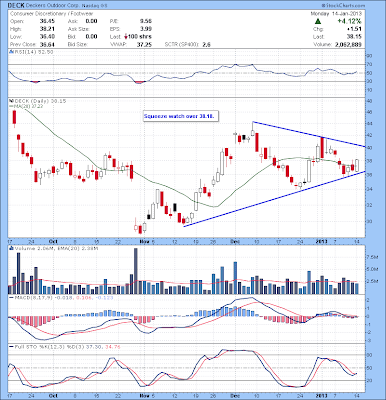
Task: Click the tallest volume bar near Nov
Action: point(136,271)
